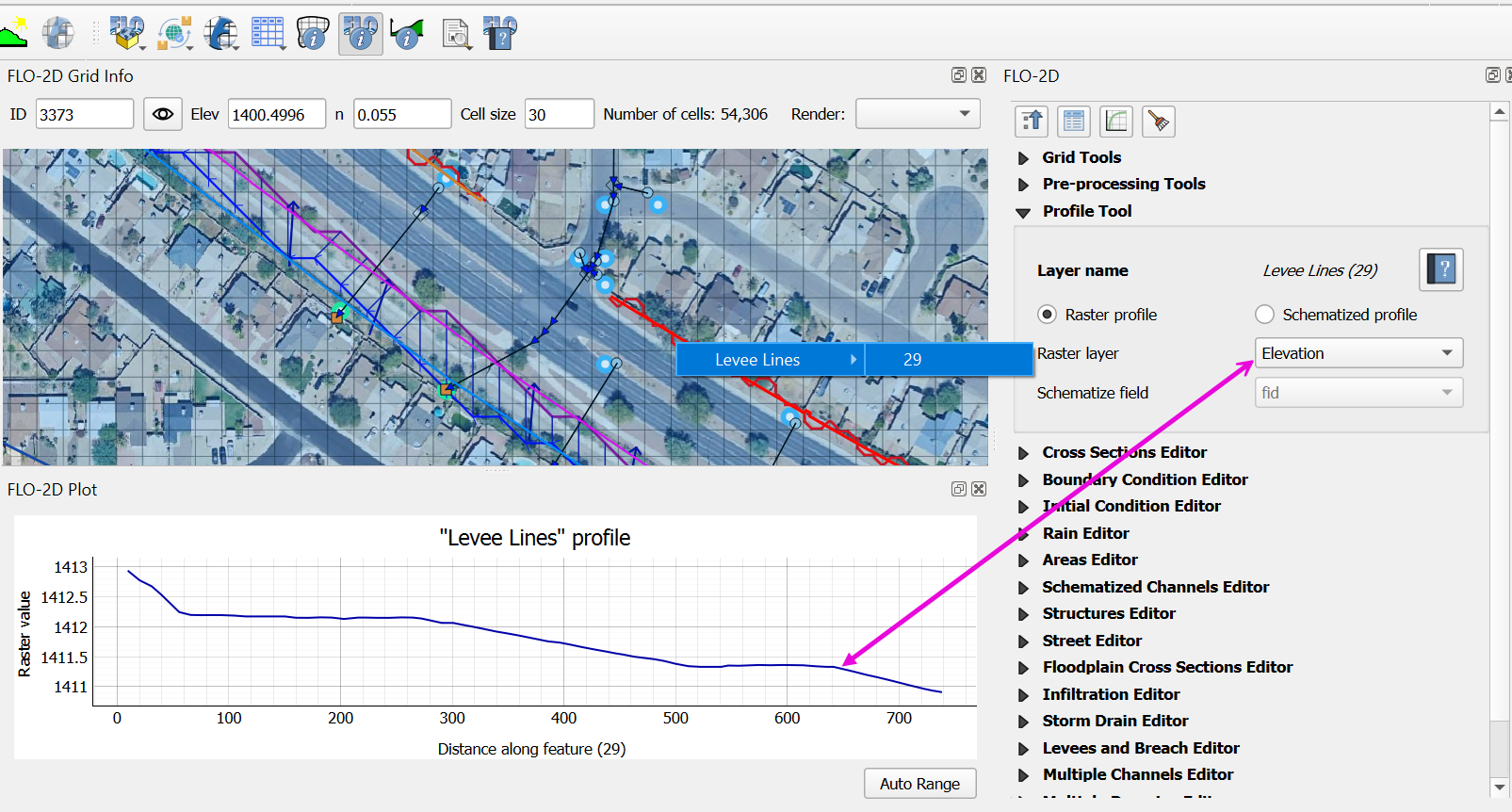The height and width of the screenshot is (812, 1512).
Task: Open the FLO-2D help book icon
Action: pyautogui.click(x=500, y=34)
